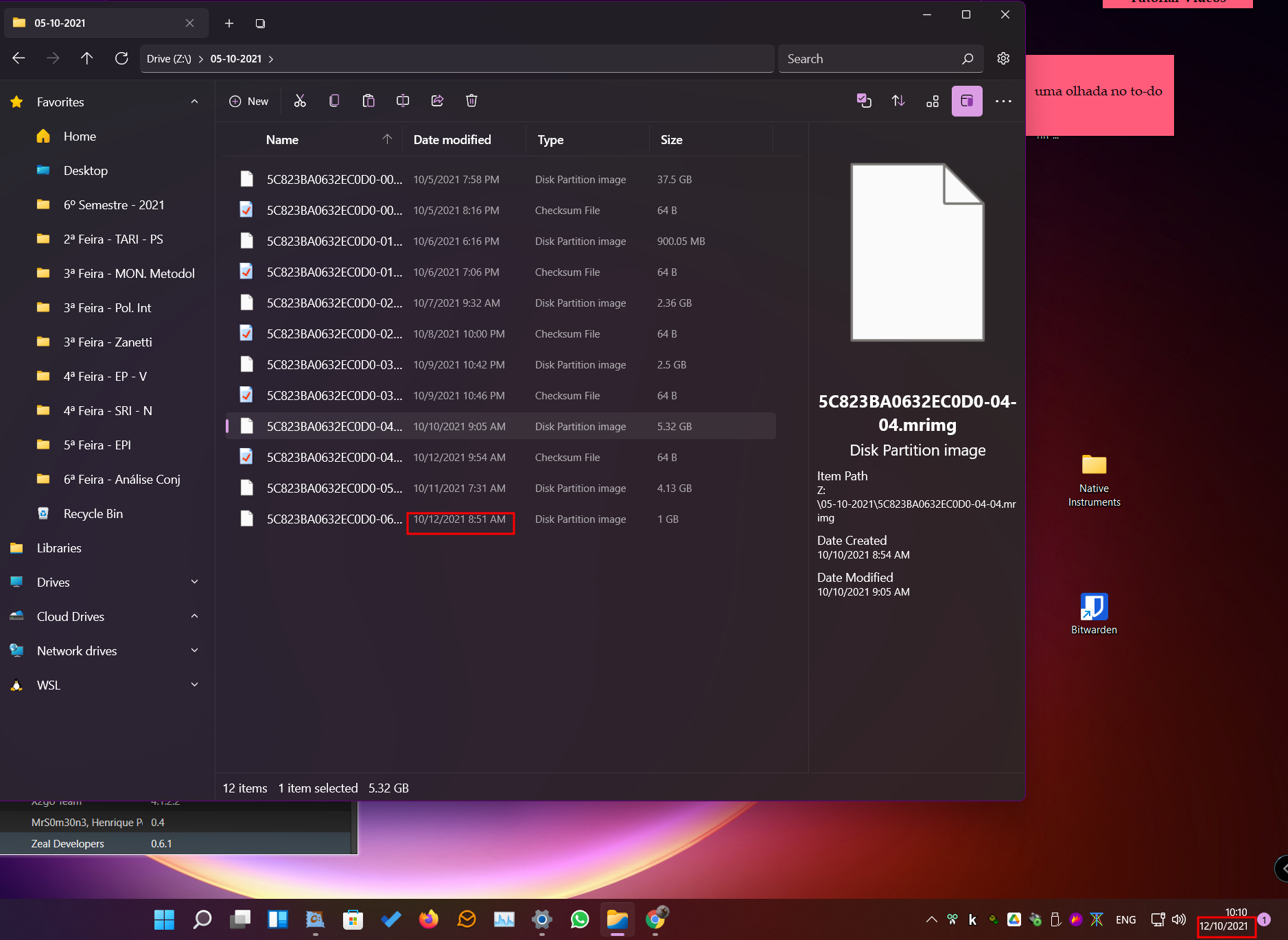
Task: Go up one folder level
Action: [86, 58]
